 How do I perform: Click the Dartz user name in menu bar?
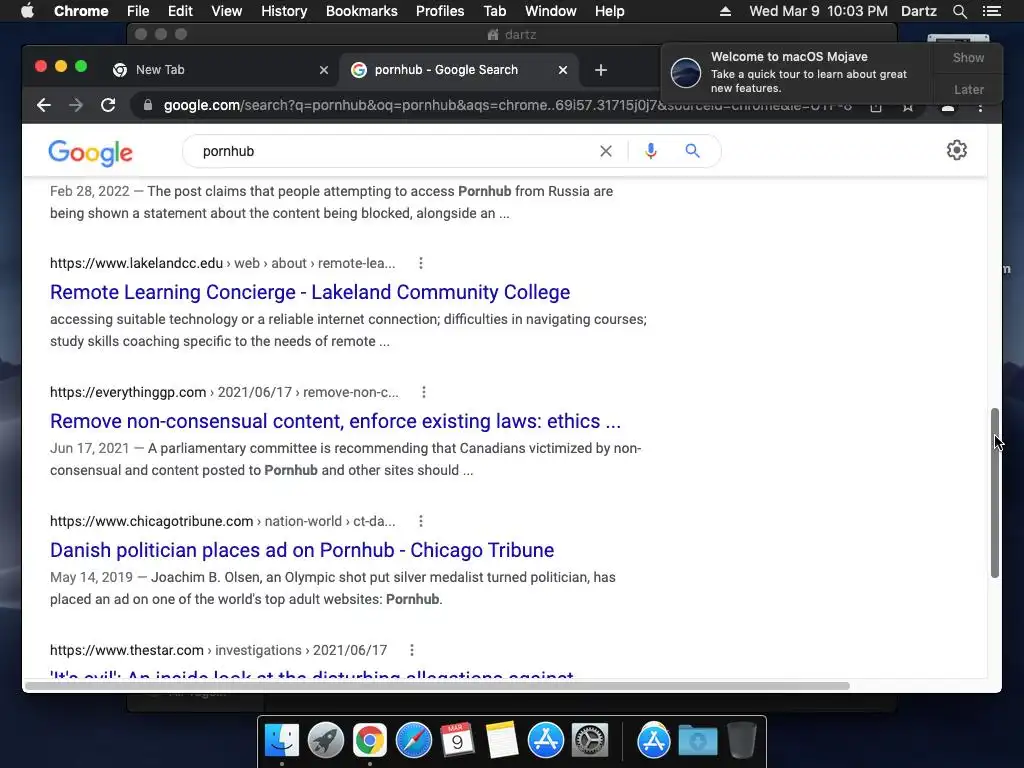point(919,11)
